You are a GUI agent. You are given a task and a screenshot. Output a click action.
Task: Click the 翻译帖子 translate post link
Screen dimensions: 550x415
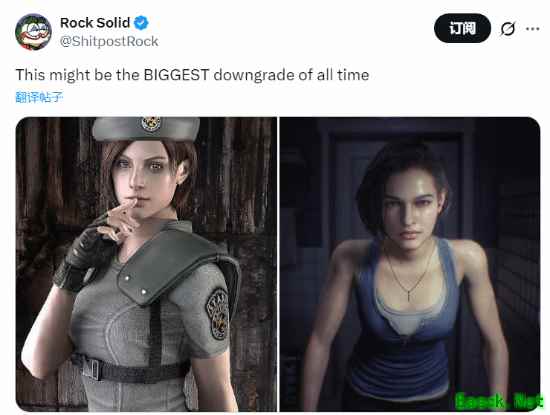coord(39,97)
